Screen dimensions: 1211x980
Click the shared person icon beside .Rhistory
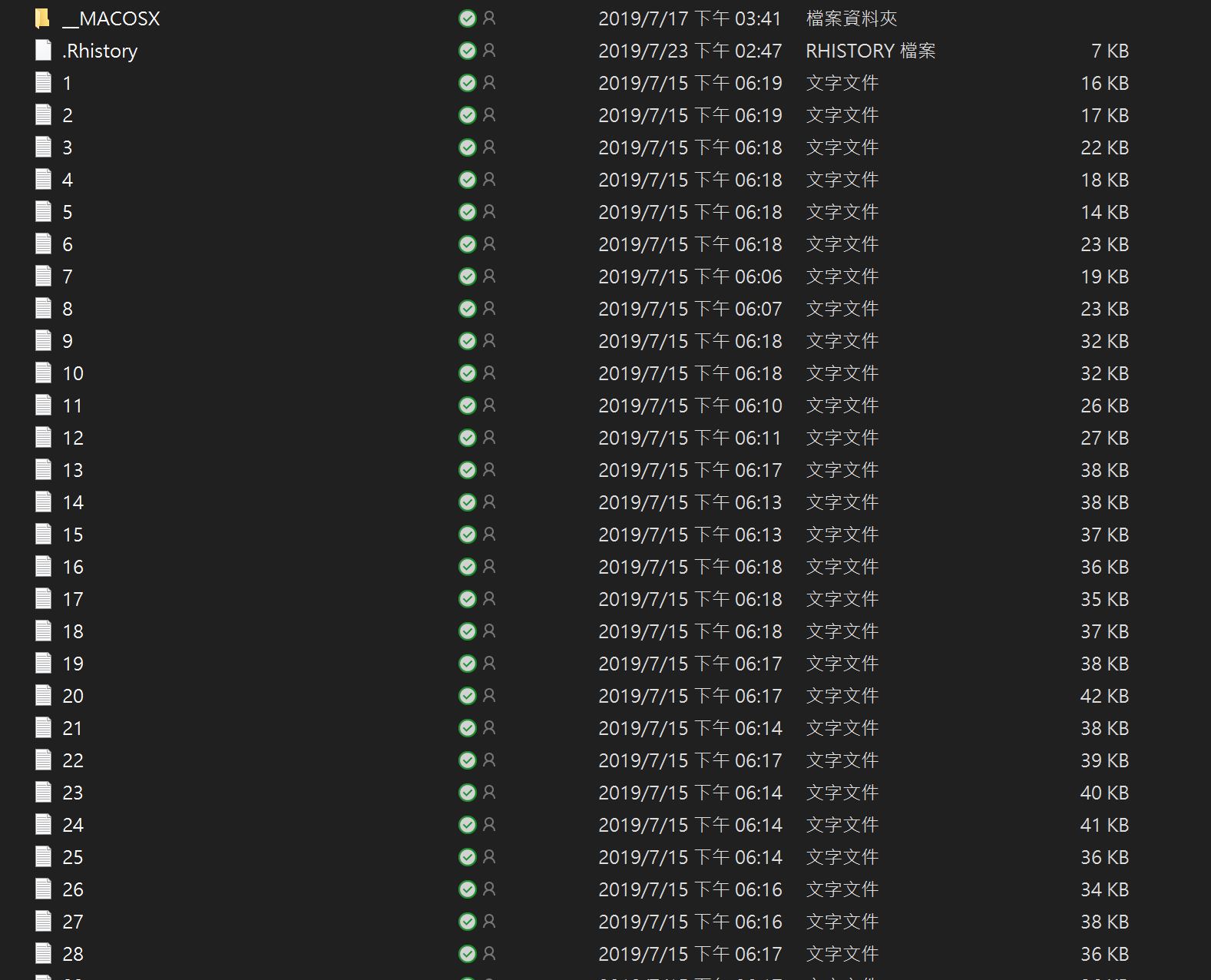[489, 51]
